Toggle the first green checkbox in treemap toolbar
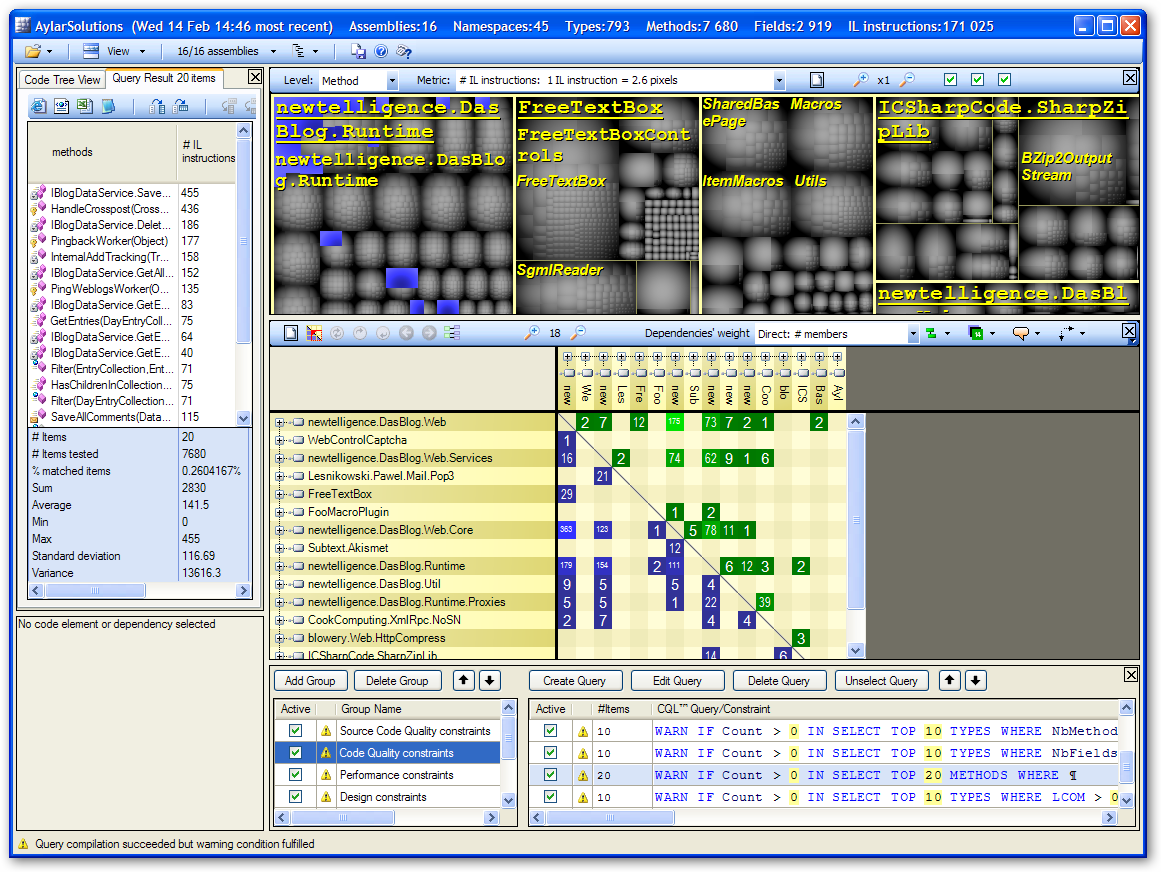Screen dimensions: 1161x872 (x=951, y=79)
